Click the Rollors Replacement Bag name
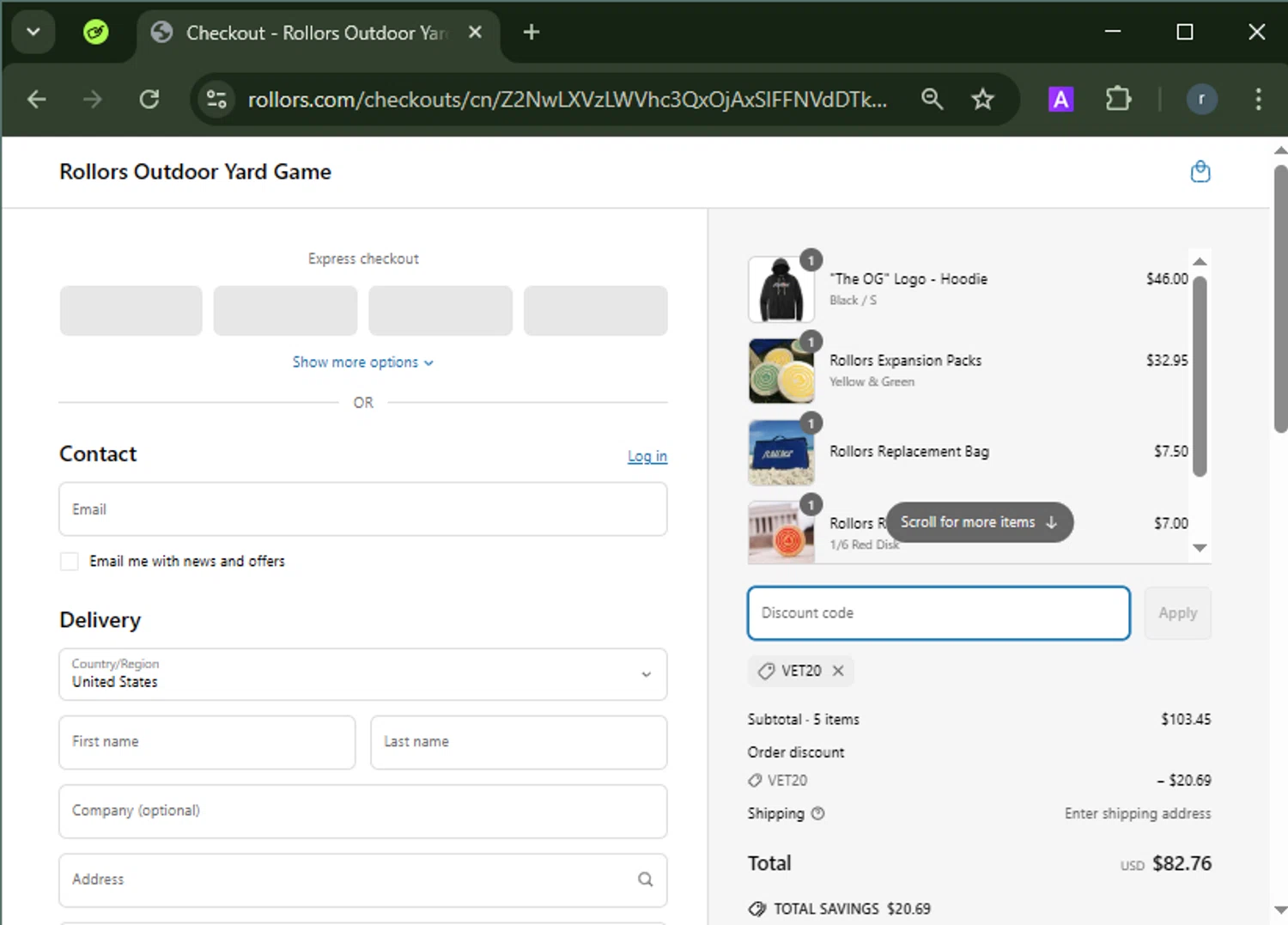Viewport: 1288px width, 925px height. click(x=908, y=452)
